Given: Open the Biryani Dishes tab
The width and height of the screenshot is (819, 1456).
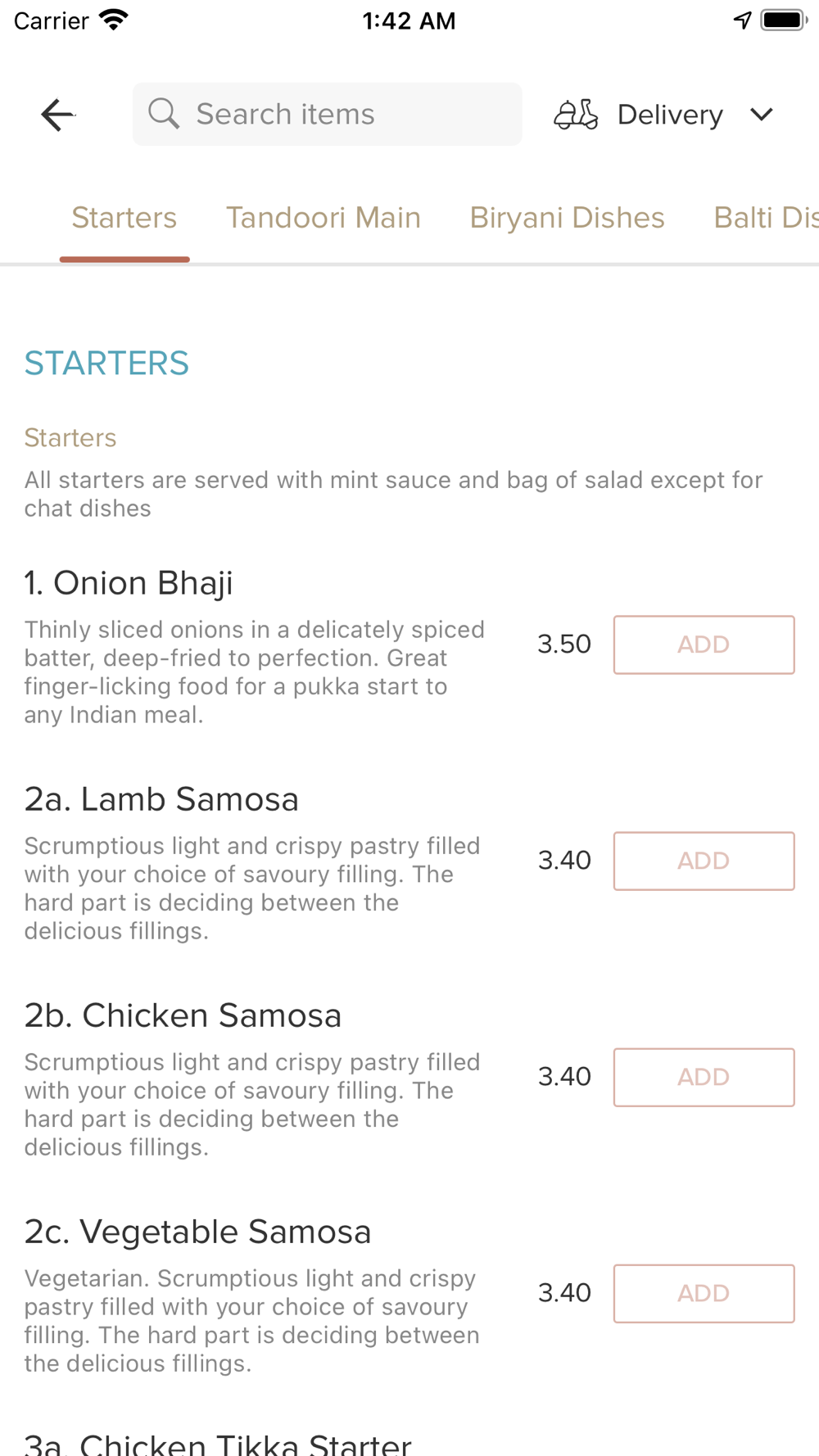Looking at the screenshot, I should coord(567,218).
